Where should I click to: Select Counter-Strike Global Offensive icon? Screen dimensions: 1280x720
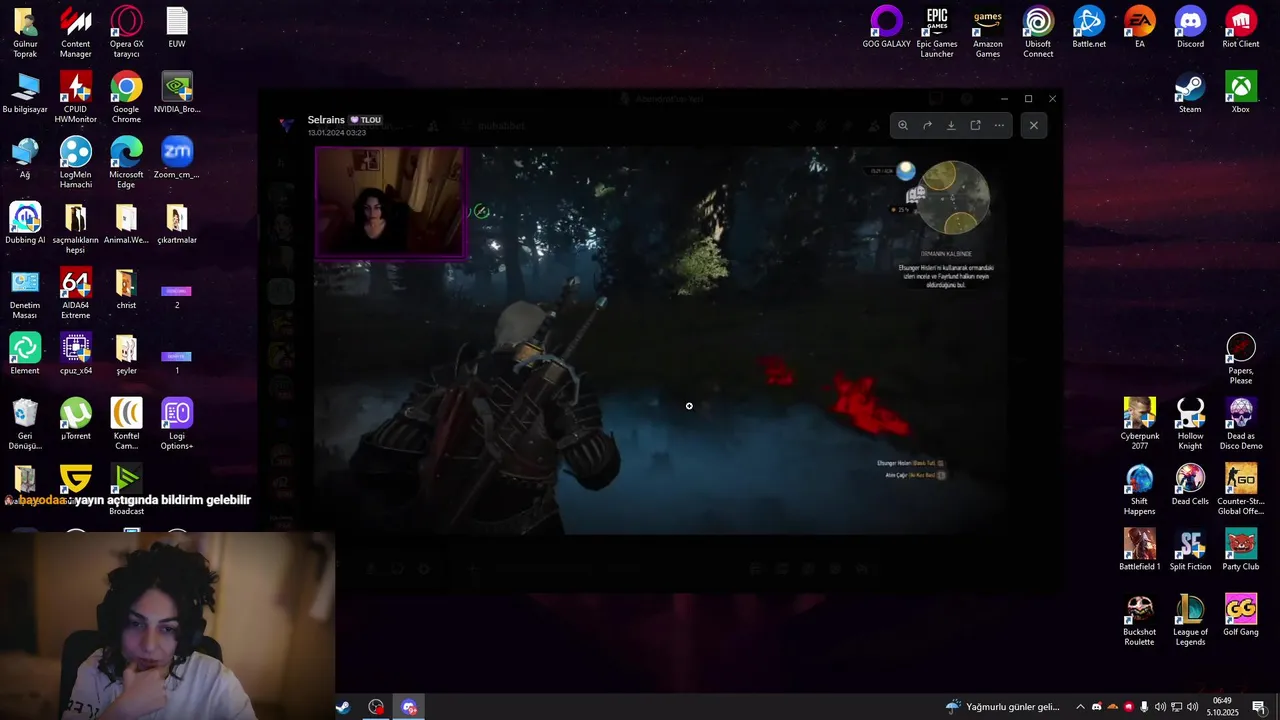coord(1241,489)
